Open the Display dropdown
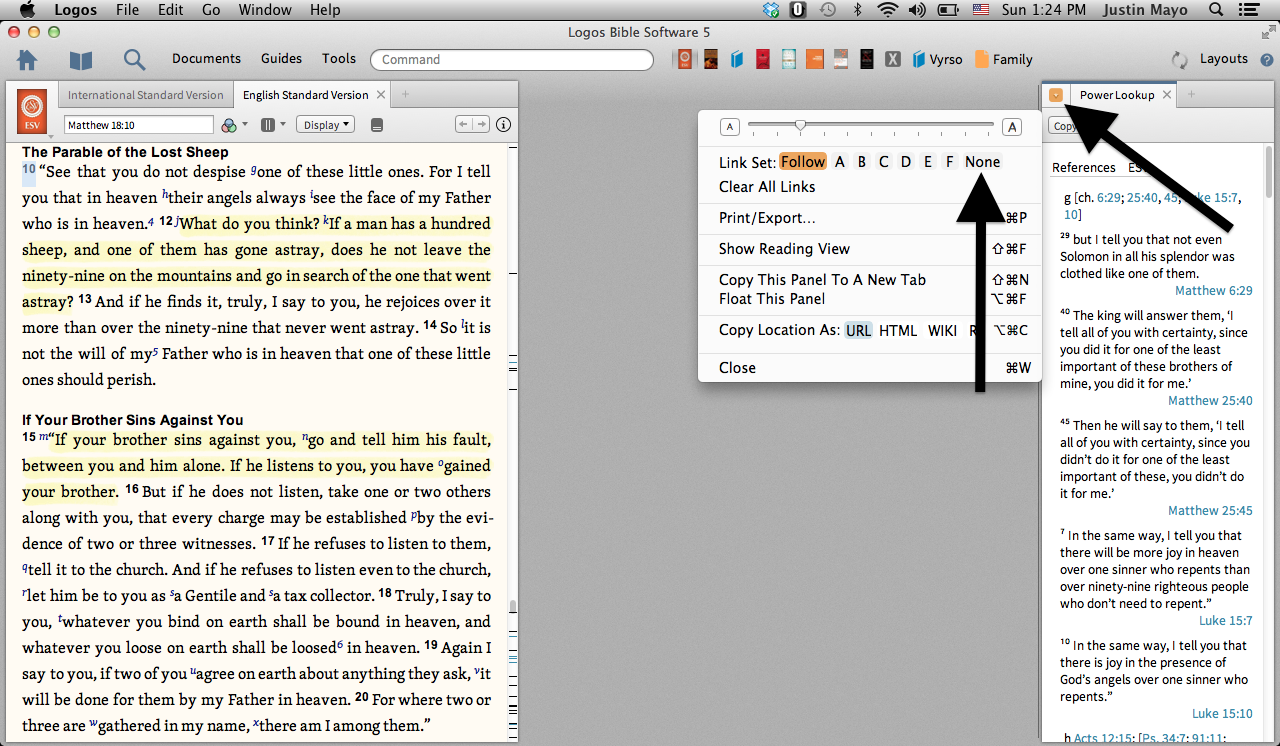 [x=327, y=125]
